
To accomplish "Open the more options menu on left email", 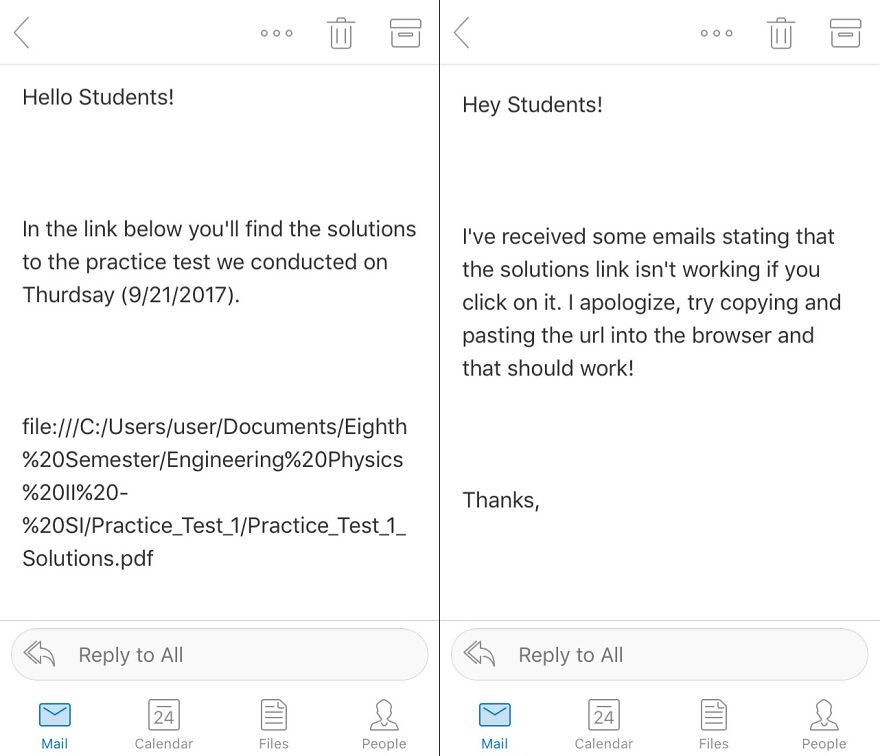I will (276, 32).
